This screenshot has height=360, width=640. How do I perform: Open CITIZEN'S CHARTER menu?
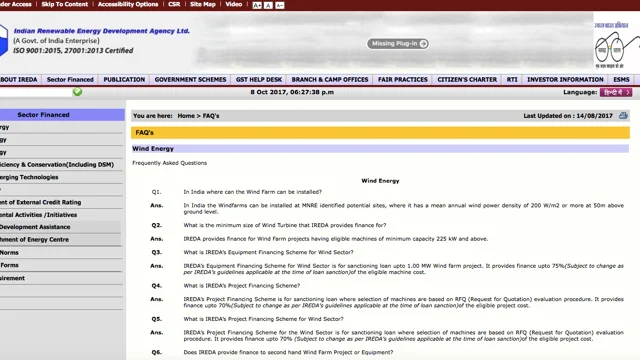coord(467,80)
